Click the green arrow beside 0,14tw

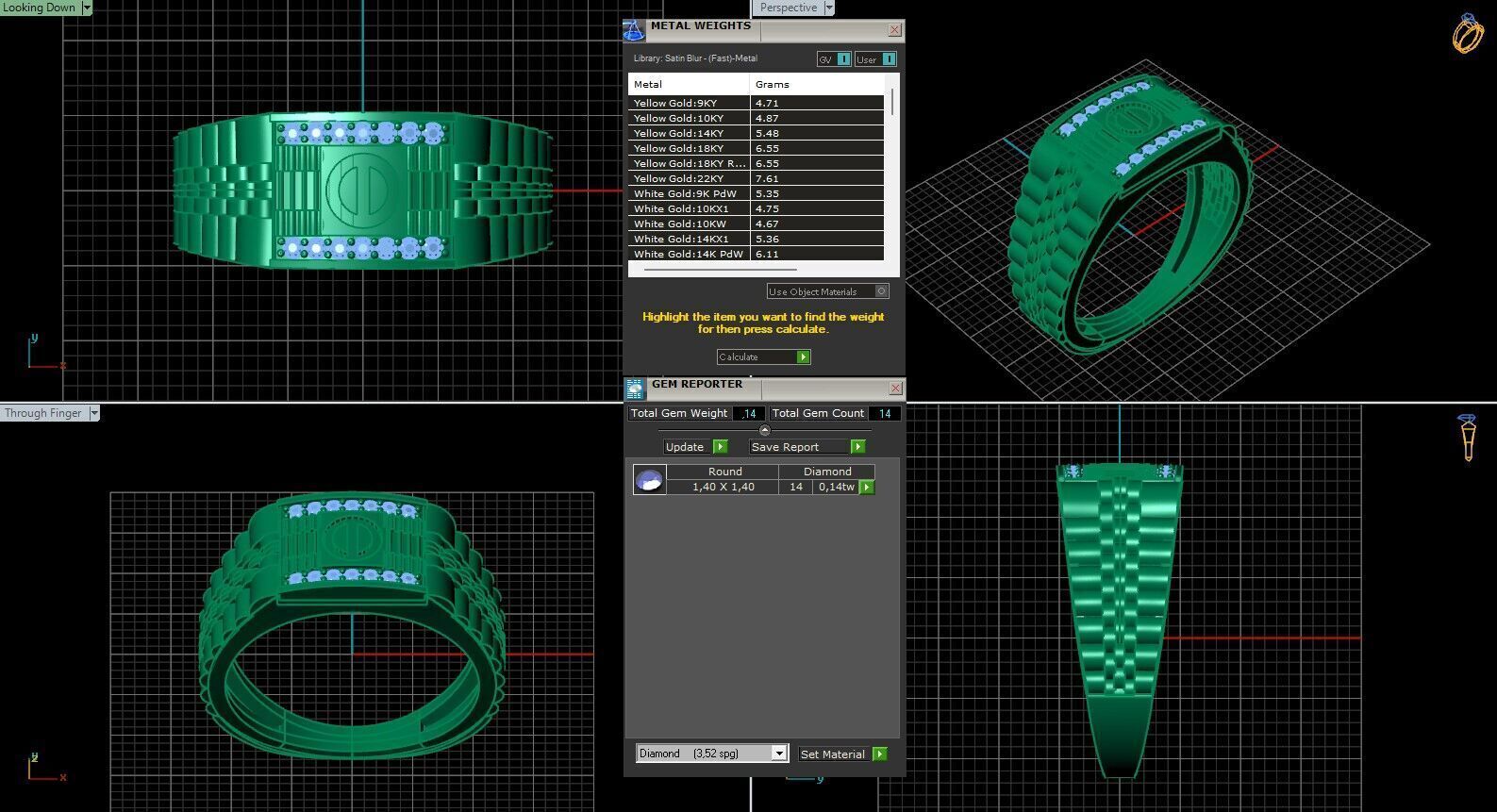867,488
